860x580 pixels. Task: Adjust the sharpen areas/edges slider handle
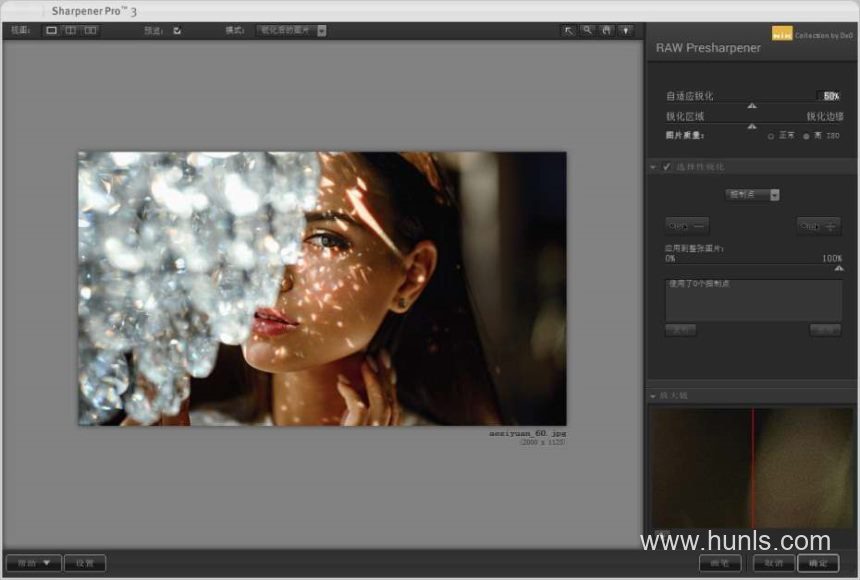coord(752,126)
